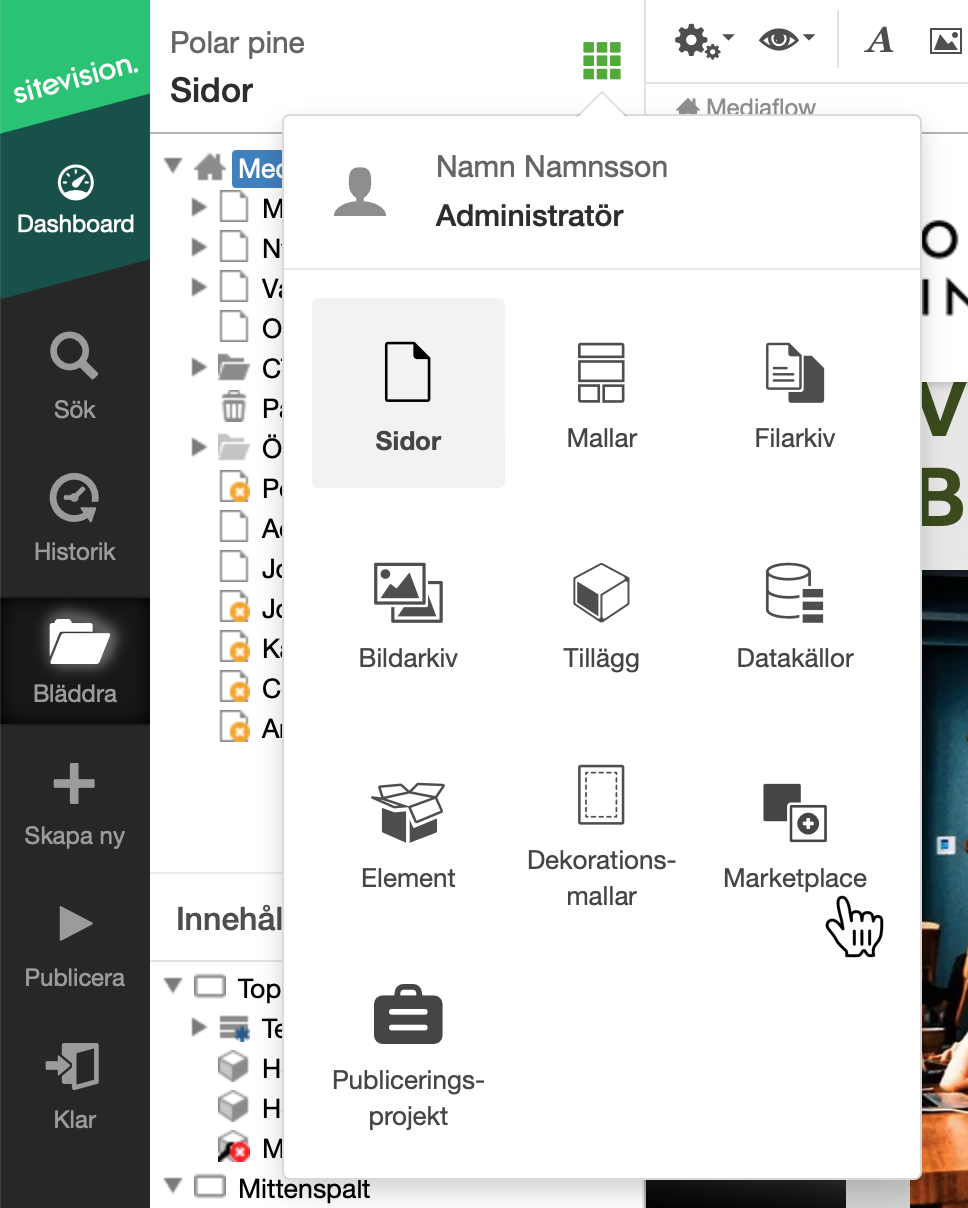Collapse the root home node in page tree
This screenshot has width=968, height=1208.
pyautogui.click(x=174, y=166)
